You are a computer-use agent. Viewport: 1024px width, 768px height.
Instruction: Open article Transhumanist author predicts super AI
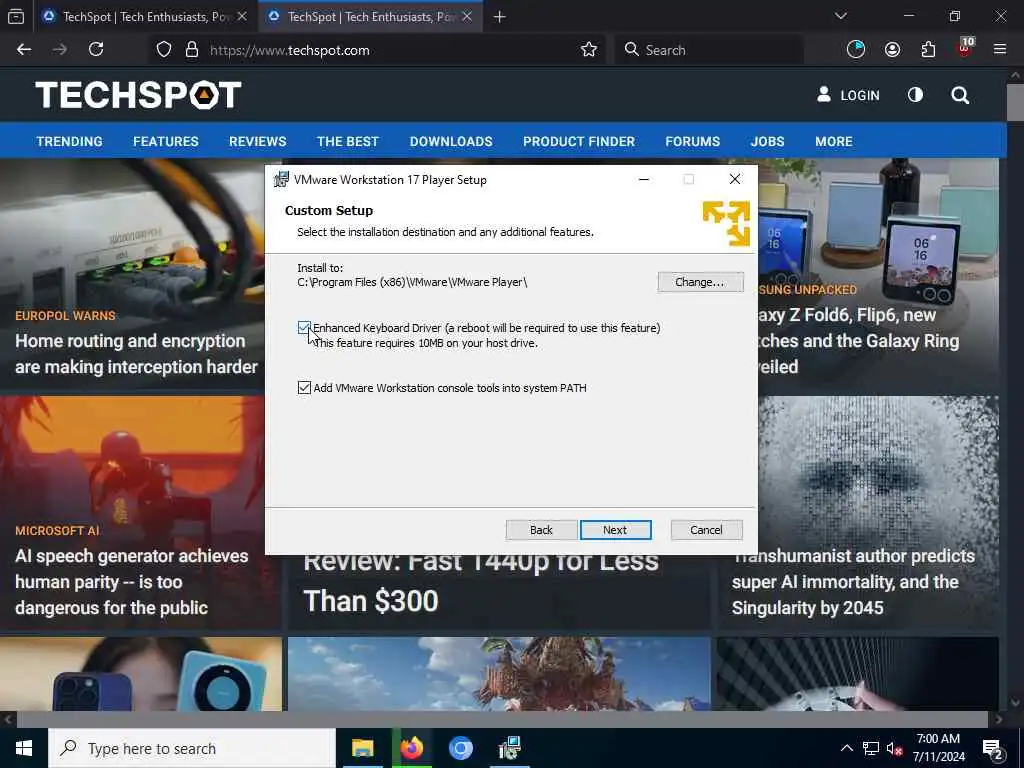point(854,582)
